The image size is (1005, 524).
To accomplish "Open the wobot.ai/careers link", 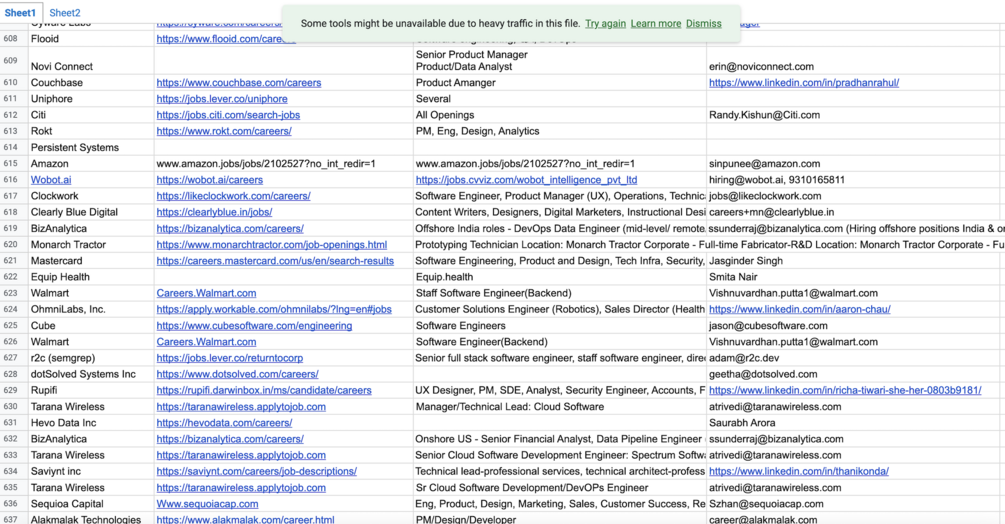I will (210, 180).
